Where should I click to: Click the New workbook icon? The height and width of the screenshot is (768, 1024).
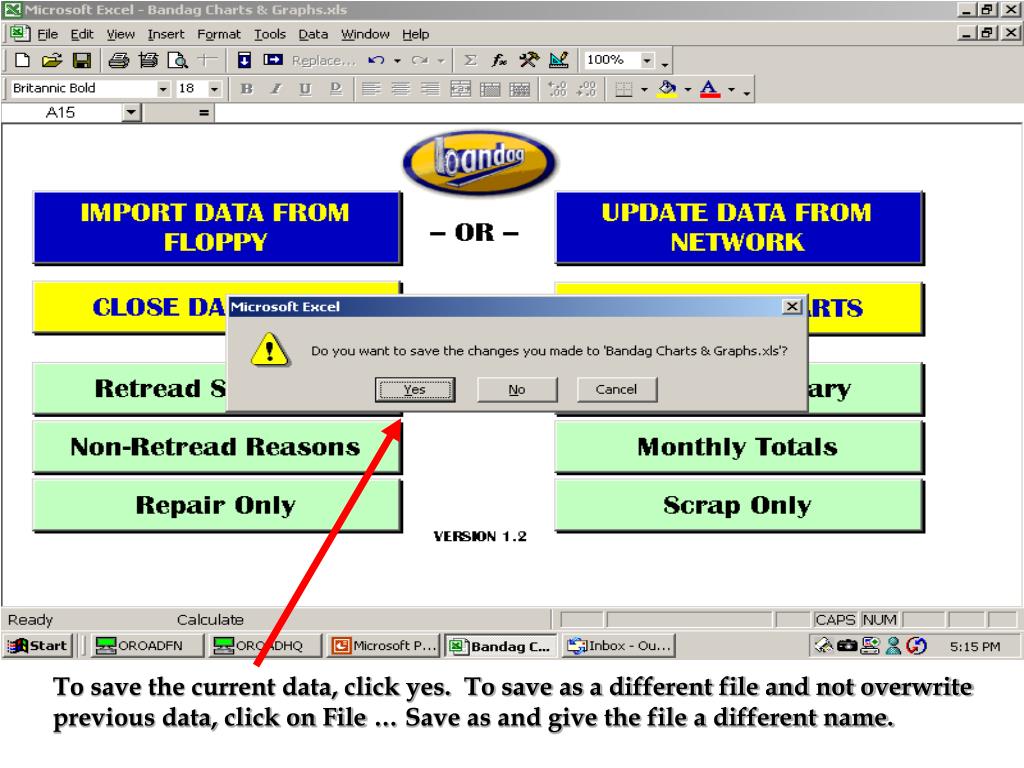pyautogui.click(x=22, y=60)
